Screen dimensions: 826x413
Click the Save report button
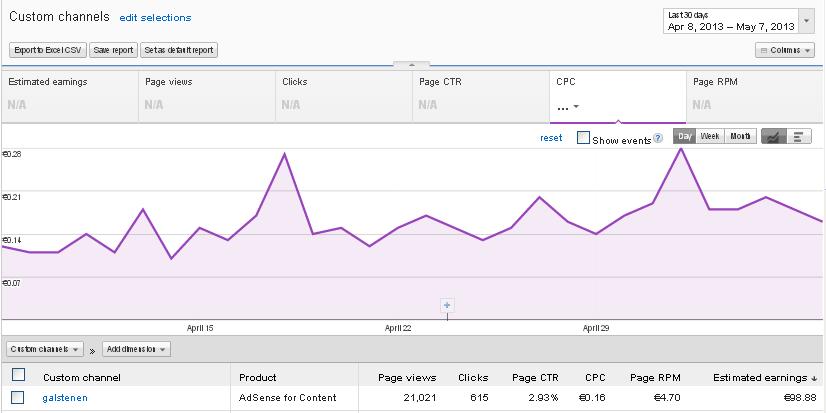(113, 51)
